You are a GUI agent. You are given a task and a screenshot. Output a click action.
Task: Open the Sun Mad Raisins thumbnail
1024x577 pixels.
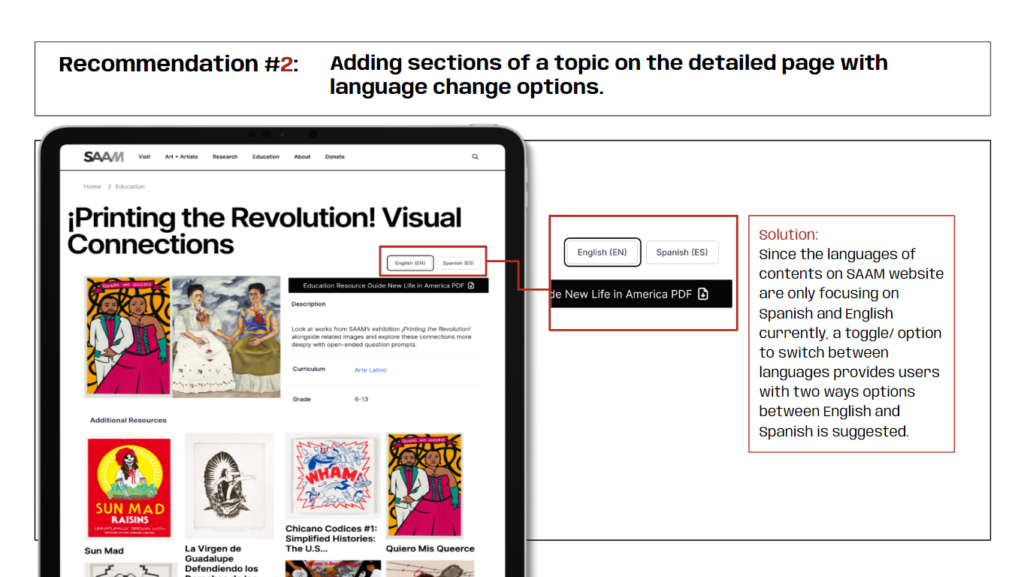tap(129, 488)
